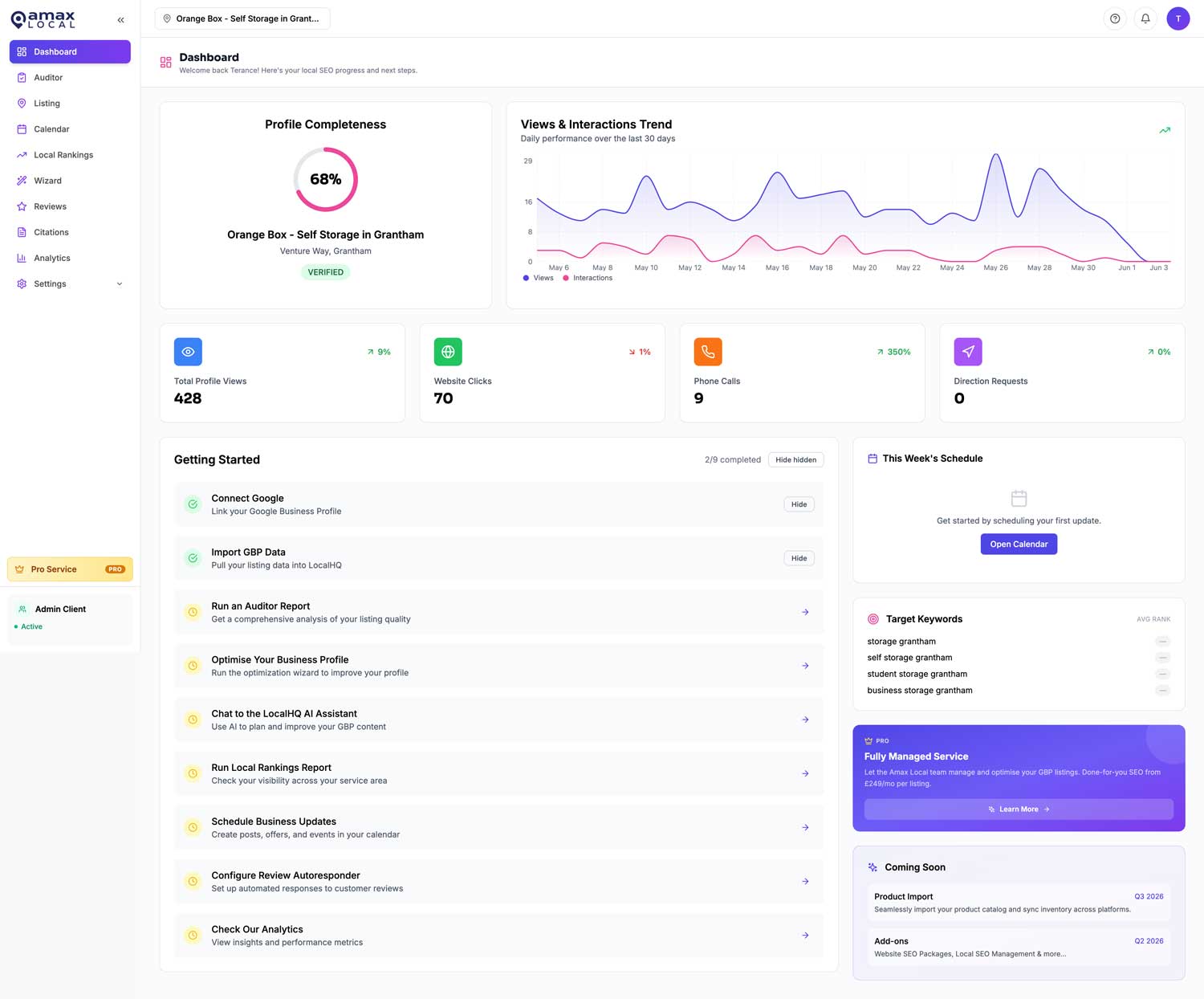Open the Pro Service banner
Screen dimensions: 1204x999
(70, 569)
